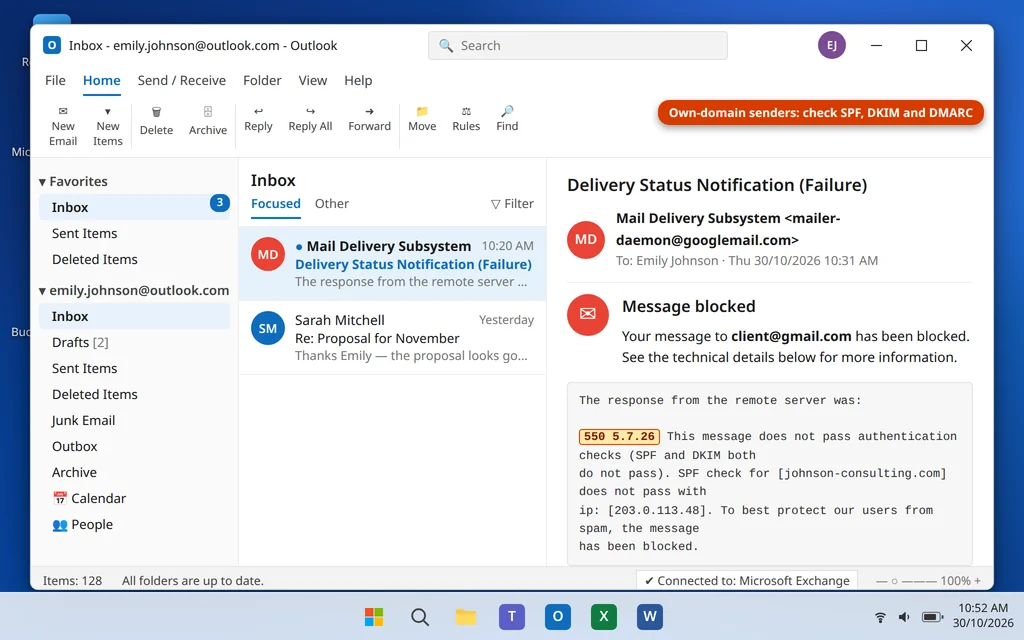Open Sarah Mitchell's Re: Proposal email
The height and width of the screenshot is (640, 1024).
pyautogui.click(x=392, y=337)
